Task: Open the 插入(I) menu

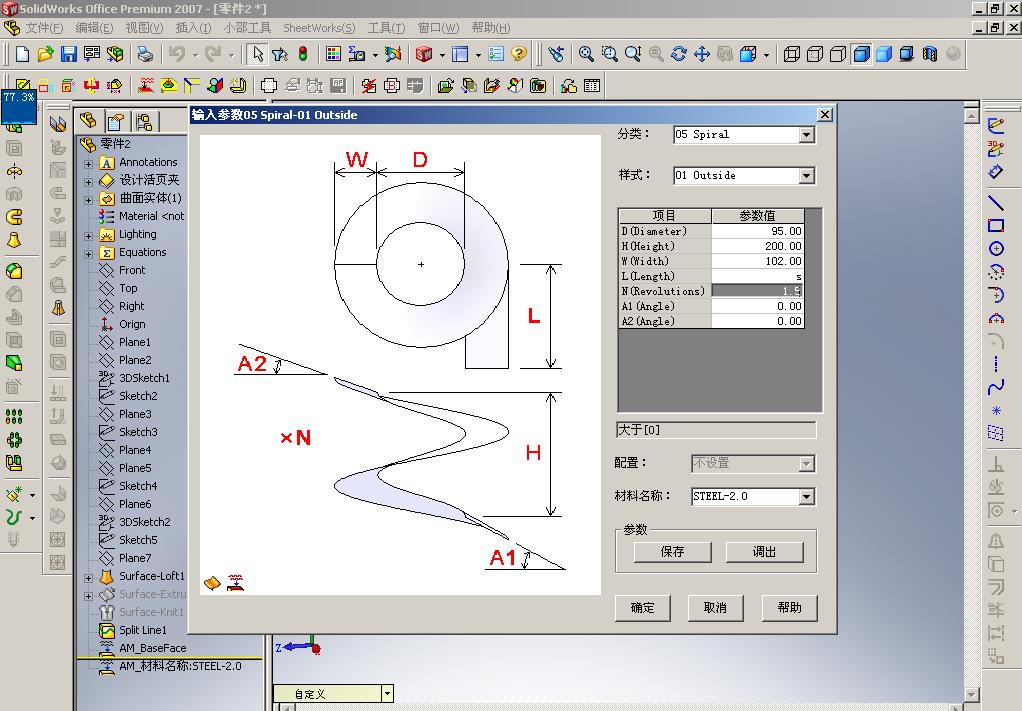Action: click(x=194, y=28)
